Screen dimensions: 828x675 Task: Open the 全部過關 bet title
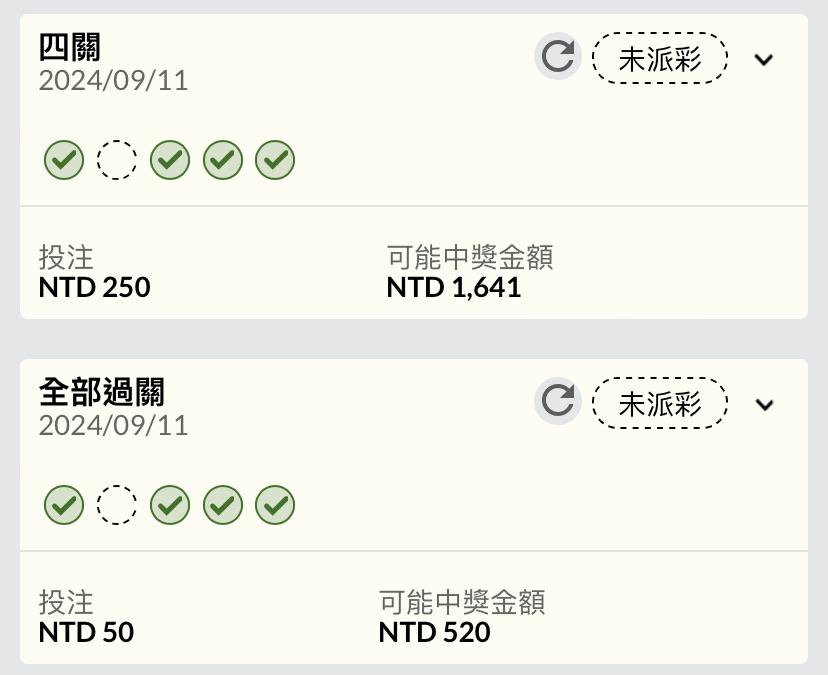(101, 392)
